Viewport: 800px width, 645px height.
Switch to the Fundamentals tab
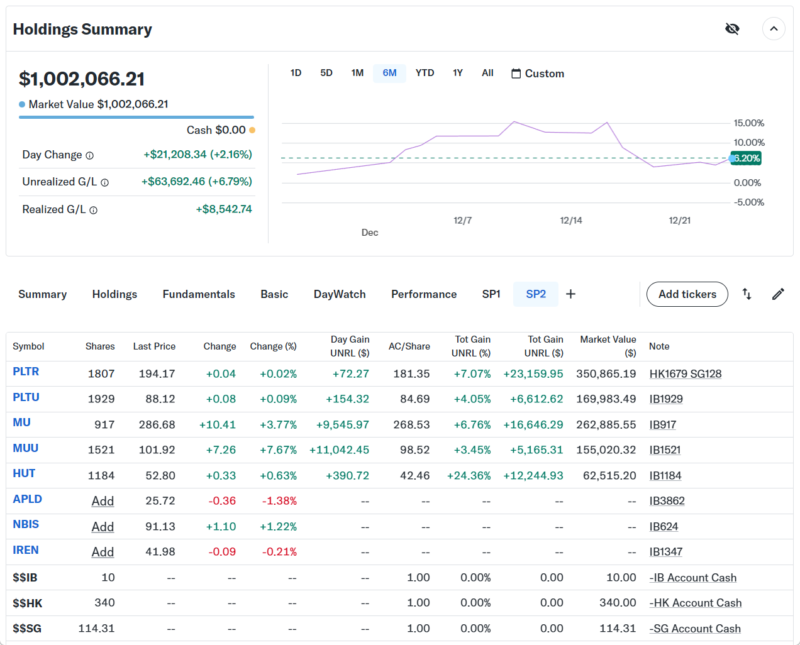[199, 294]
